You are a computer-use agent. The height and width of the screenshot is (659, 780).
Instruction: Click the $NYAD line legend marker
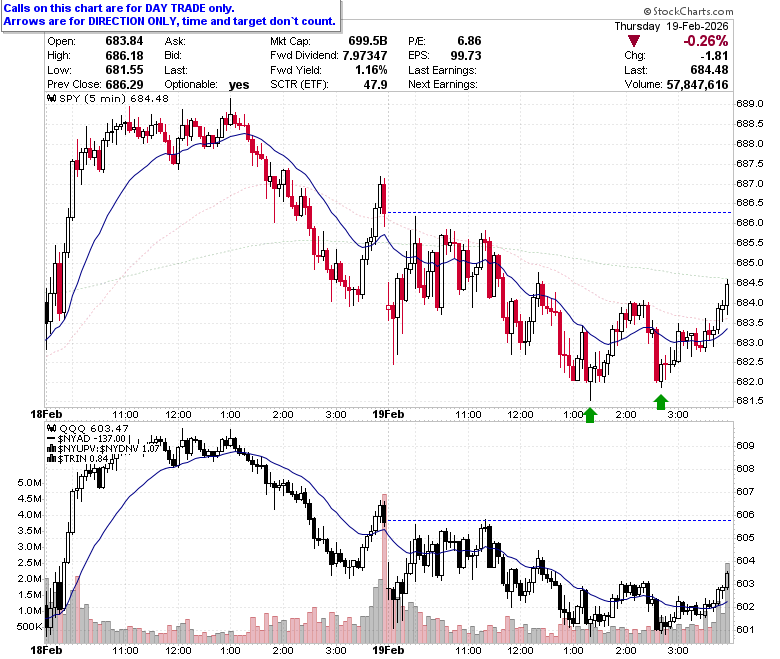[x=52, y=439]
